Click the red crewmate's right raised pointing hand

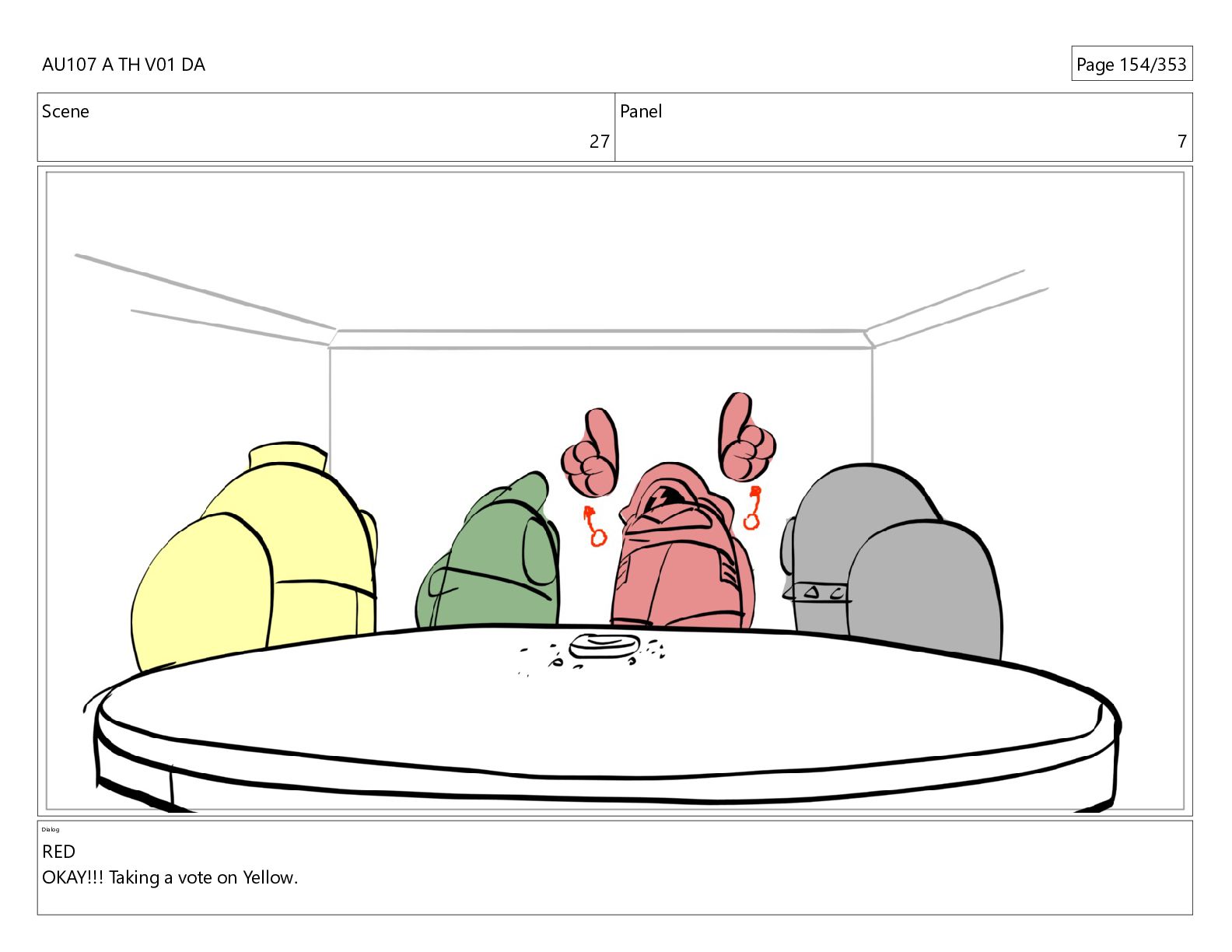click(x=747, y=437)
